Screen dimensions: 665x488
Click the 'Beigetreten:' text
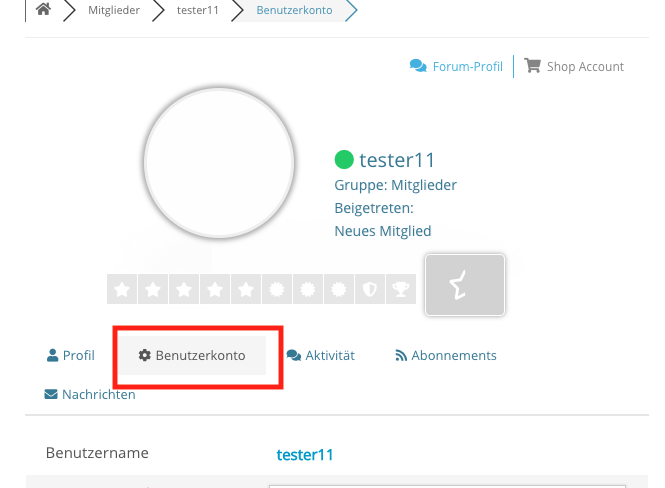pyautogui.click(x=374, y=208)
